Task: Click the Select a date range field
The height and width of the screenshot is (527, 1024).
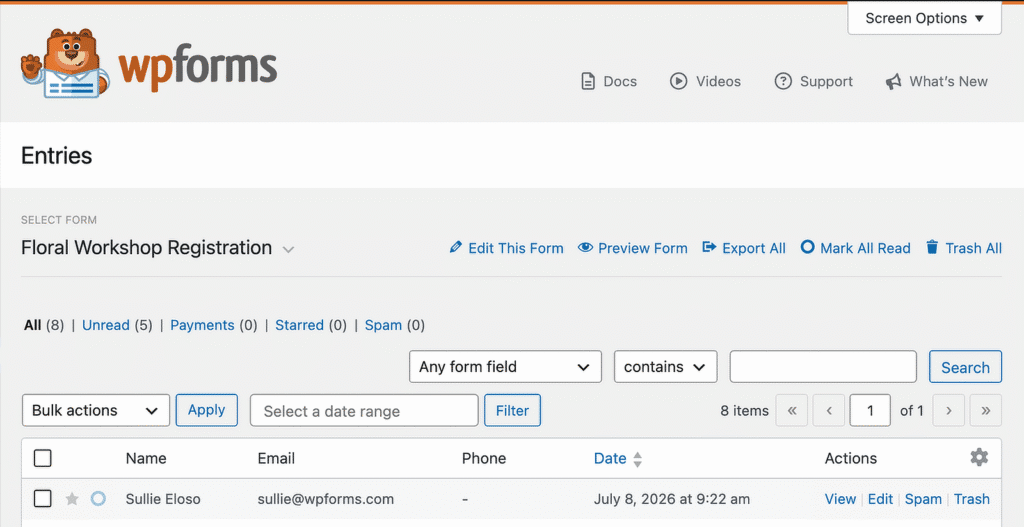Action: pyautogui.click(x=364, y=411)
